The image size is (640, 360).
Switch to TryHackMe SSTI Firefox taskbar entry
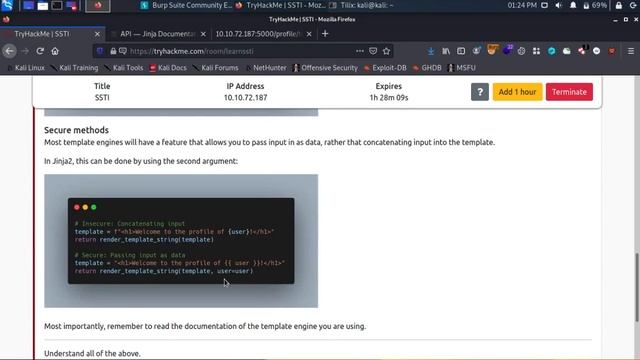coord(281,5)
